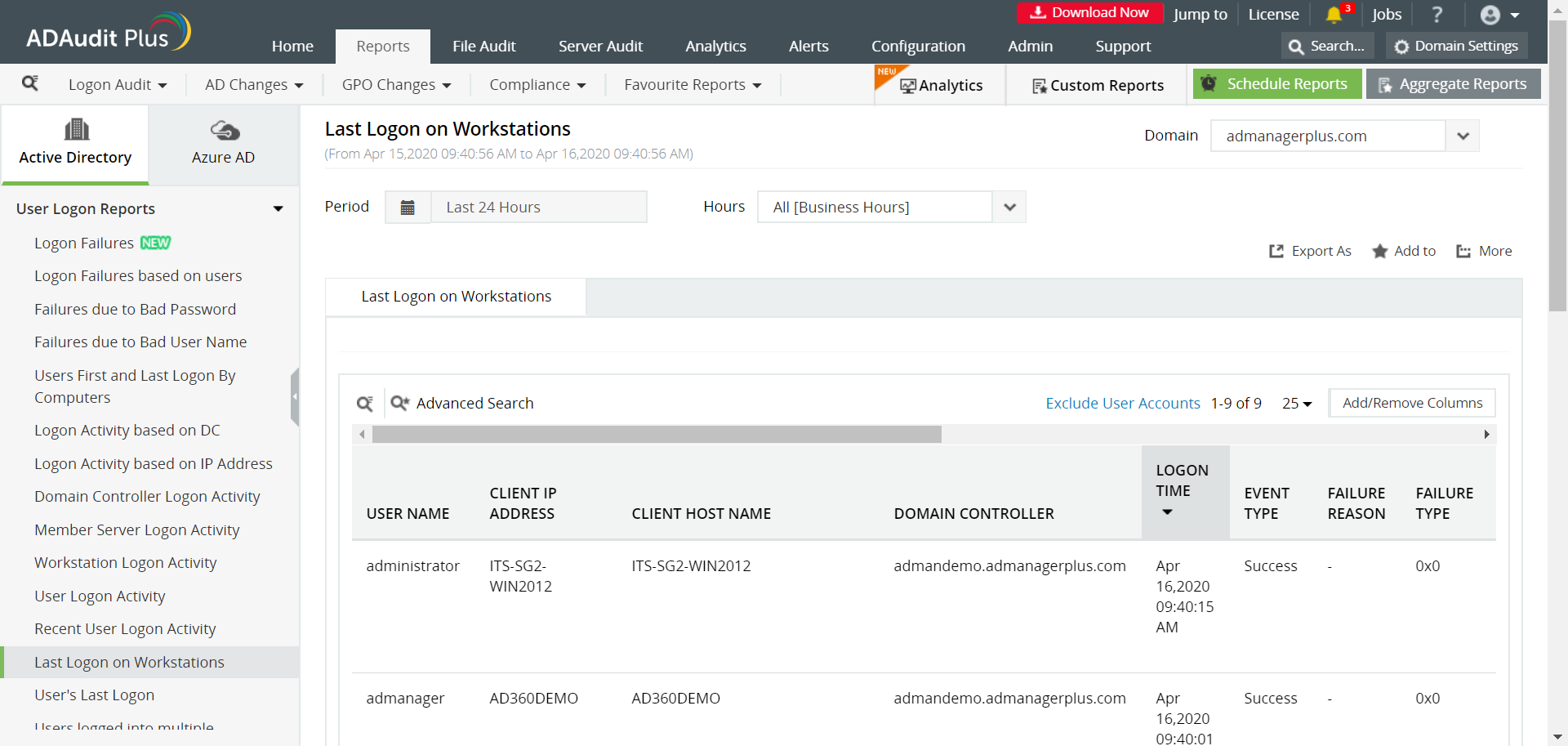Open the Compliance reports menu
Image resolution: width=1568 pixels, height=746 pixels.
click(x=537, y=84)
